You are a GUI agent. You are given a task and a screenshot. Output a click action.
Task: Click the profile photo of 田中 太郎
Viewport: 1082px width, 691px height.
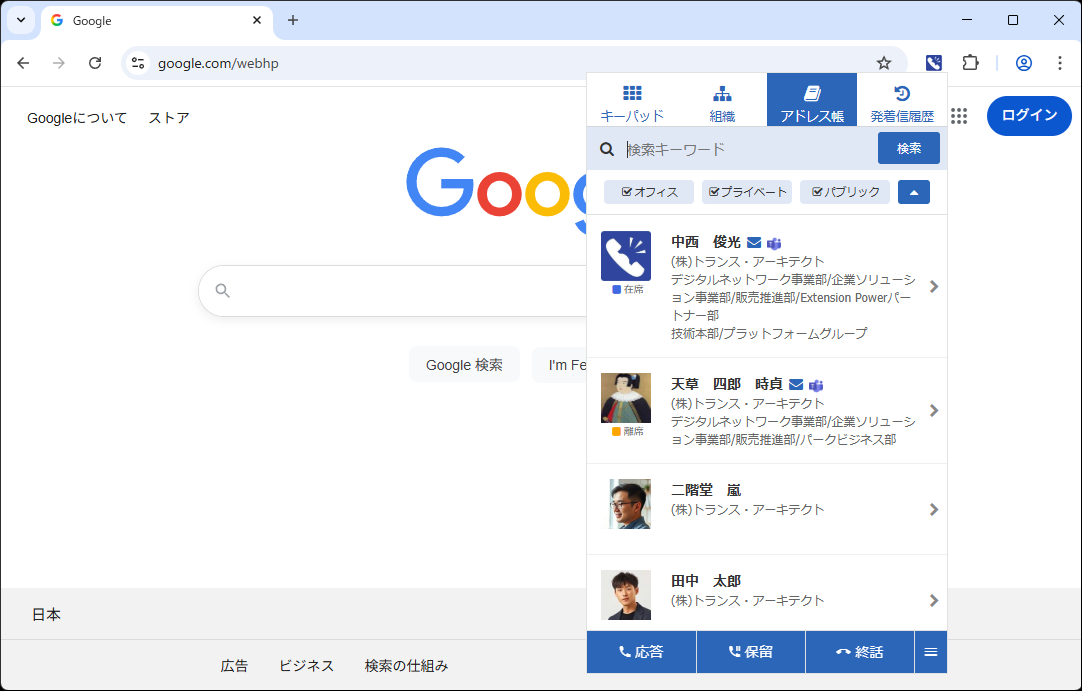pyautogui.click(x=625, y=595)
